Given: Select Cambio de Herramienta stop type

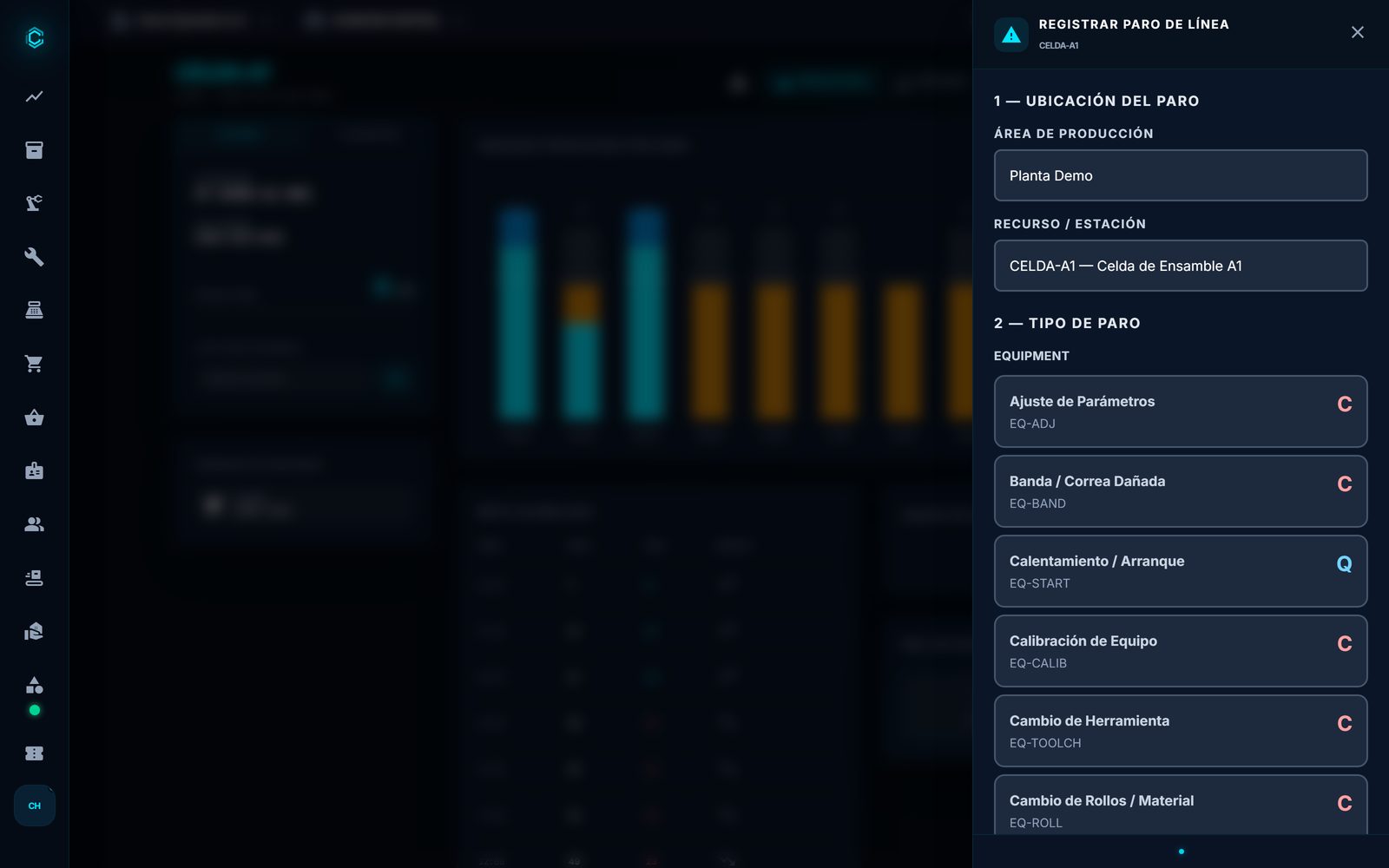Looking at the screenshot, I should (1181, 731).
